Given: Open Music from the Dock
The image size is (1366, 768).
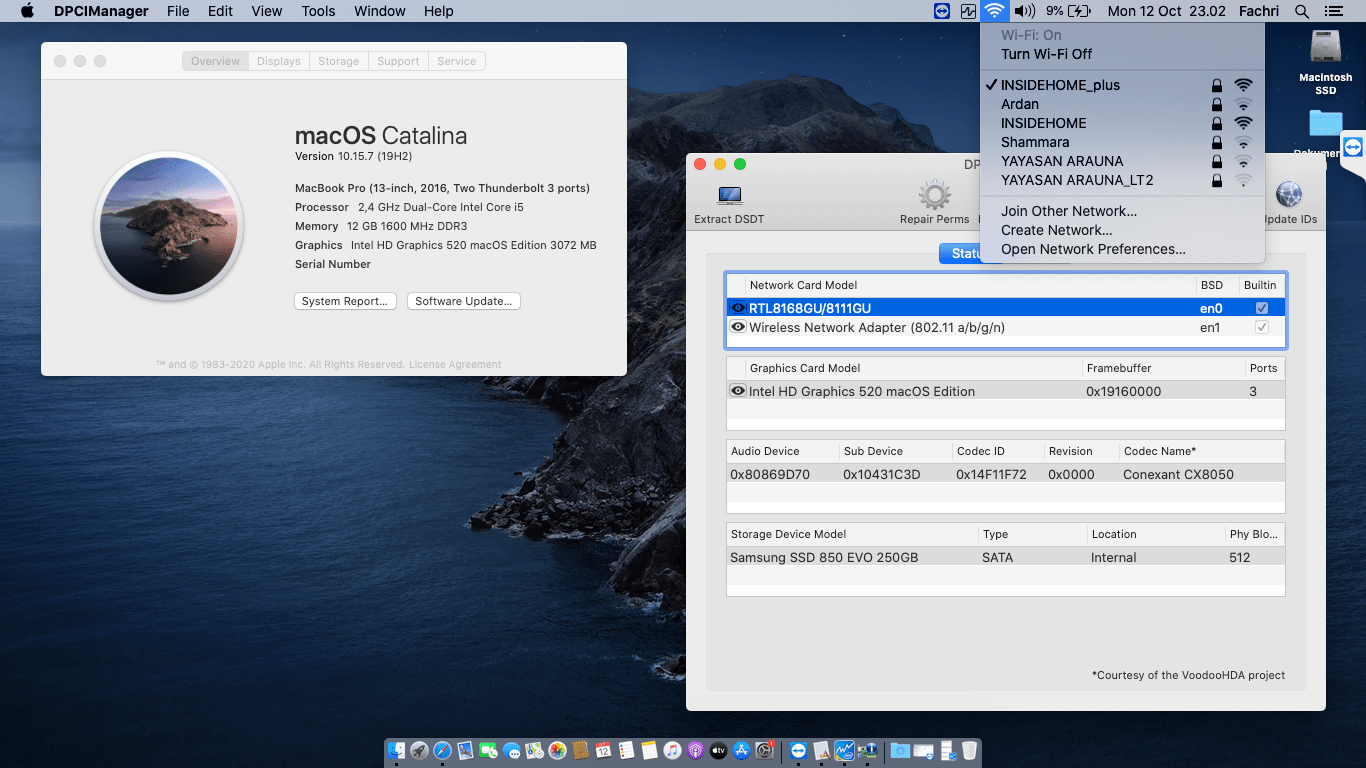Looking at the screenshot, I should [x=672, y=750].
